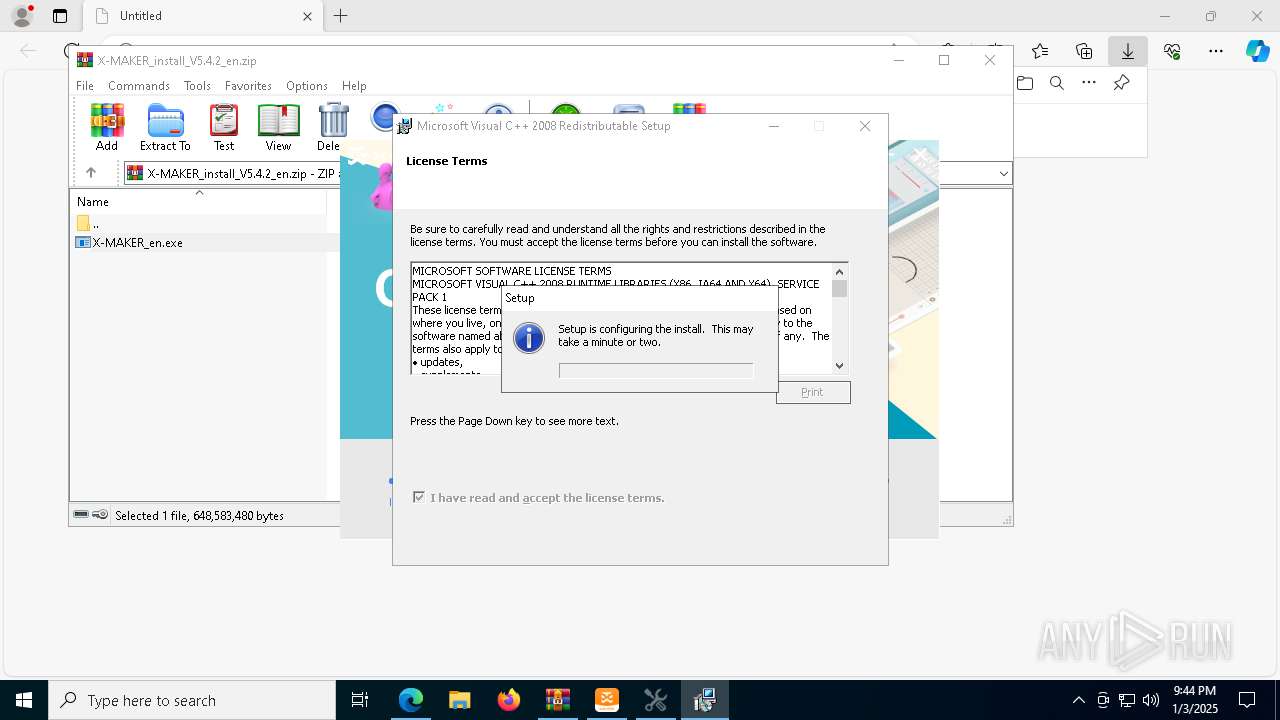Click the key icon in WinRAR status bar
The width and height of the screenshot is (1280, 720).
click(x=100, y=515)
